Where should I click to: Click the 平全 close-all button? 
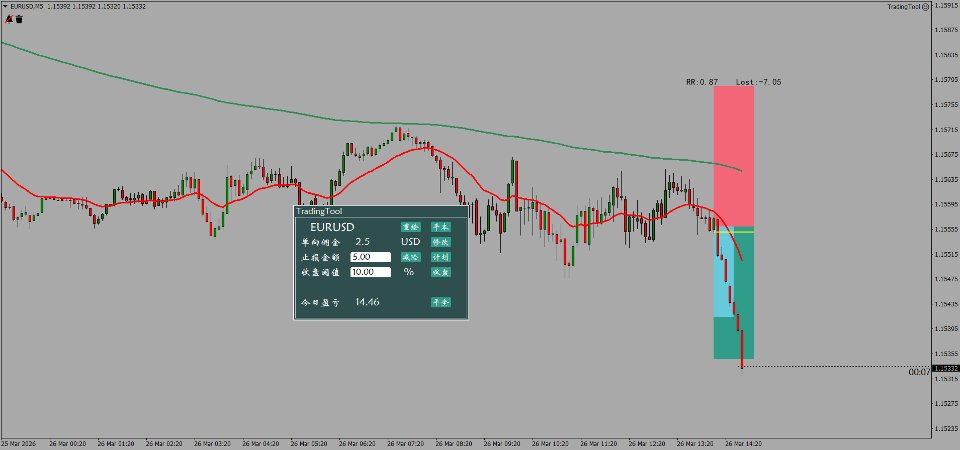(440, 302)
